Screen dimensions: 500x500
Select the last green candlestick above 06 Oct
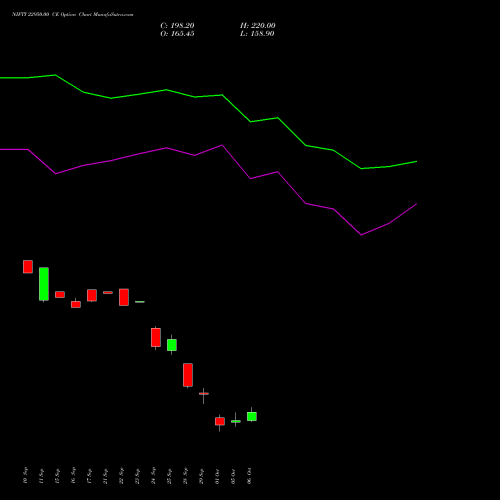point(252,416)
